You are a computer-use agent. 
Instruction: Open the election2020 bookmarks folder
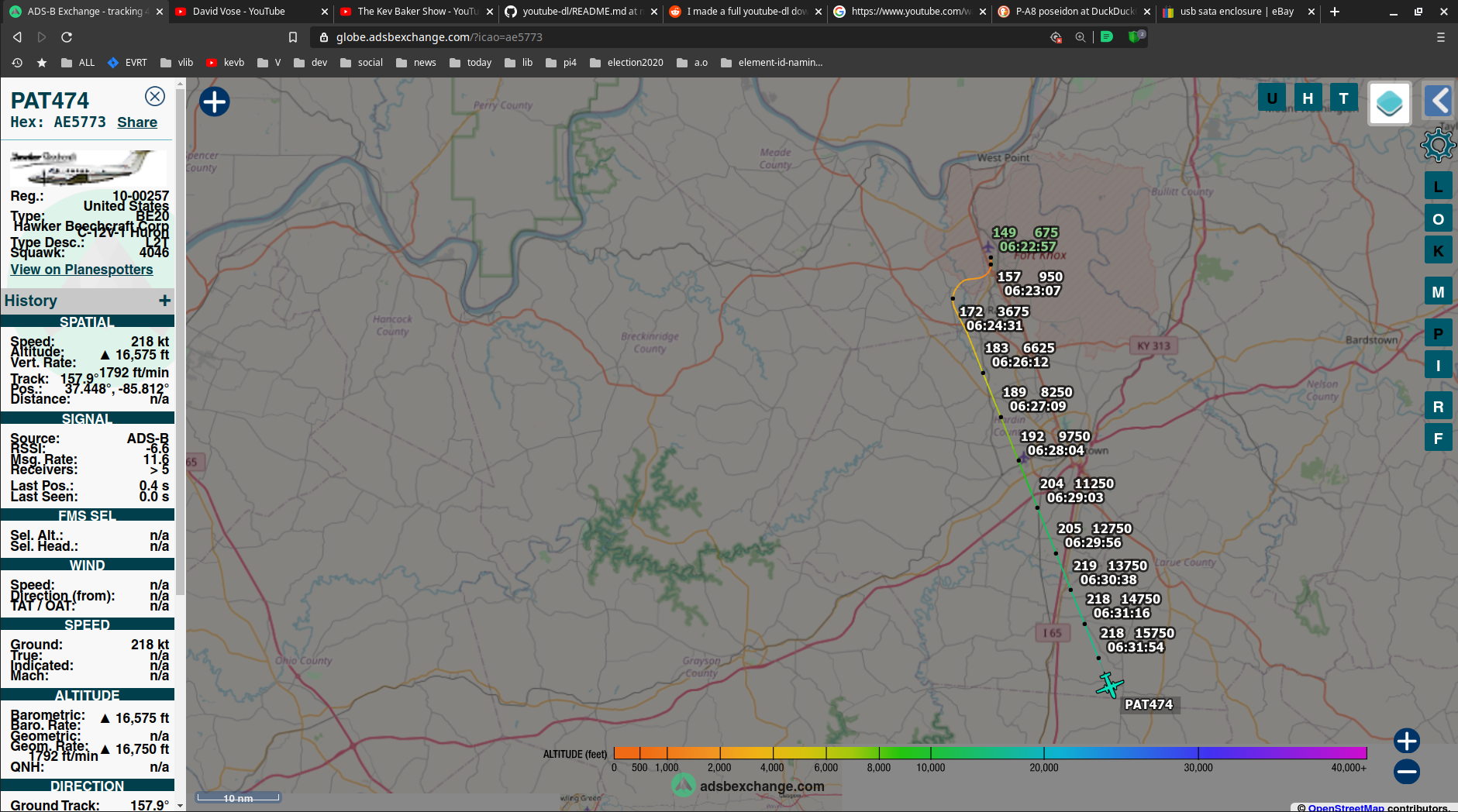[626, 63]
